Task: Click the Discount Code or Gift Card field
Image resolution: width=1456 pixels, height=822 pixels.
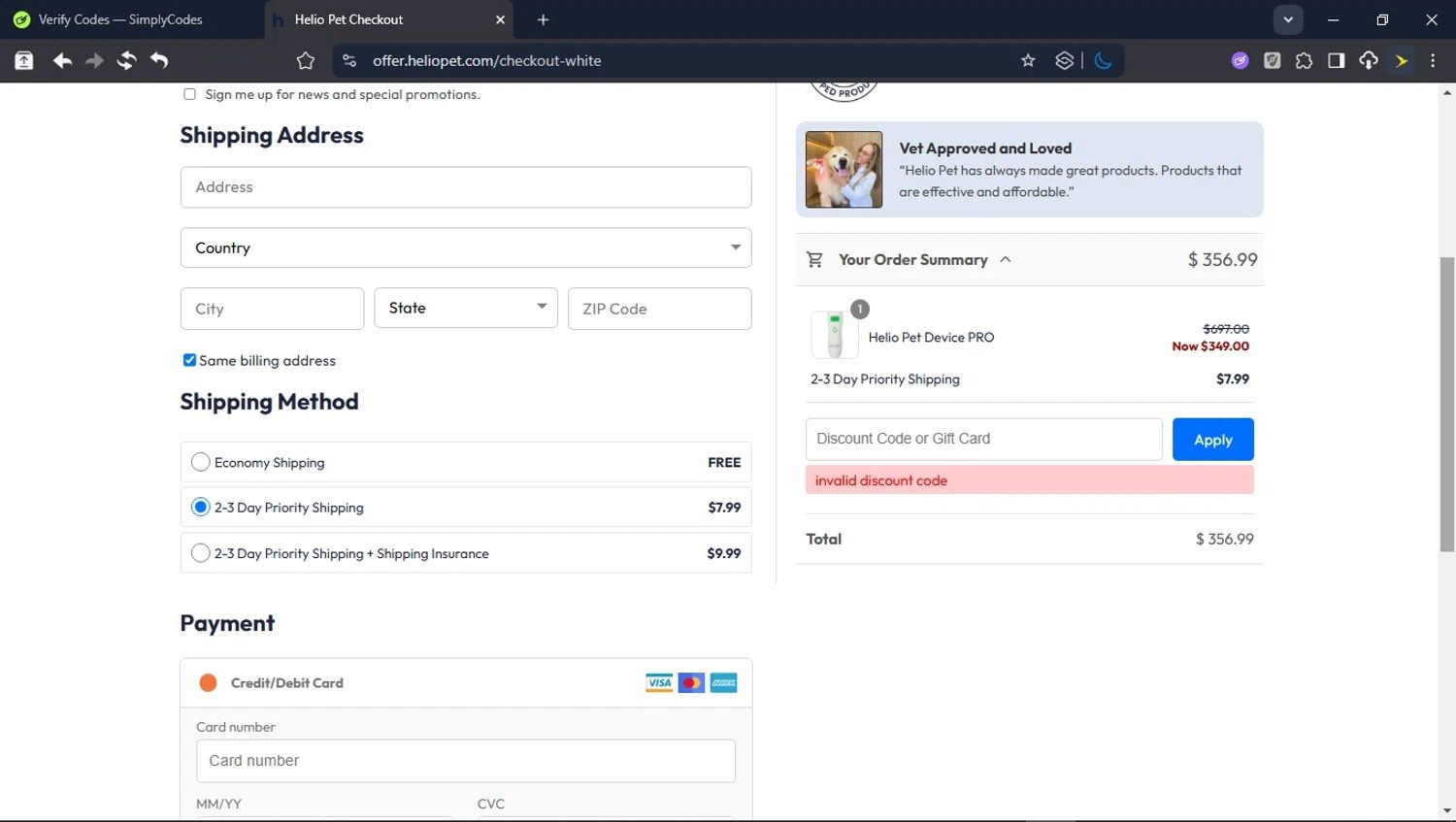Action: 983,439
